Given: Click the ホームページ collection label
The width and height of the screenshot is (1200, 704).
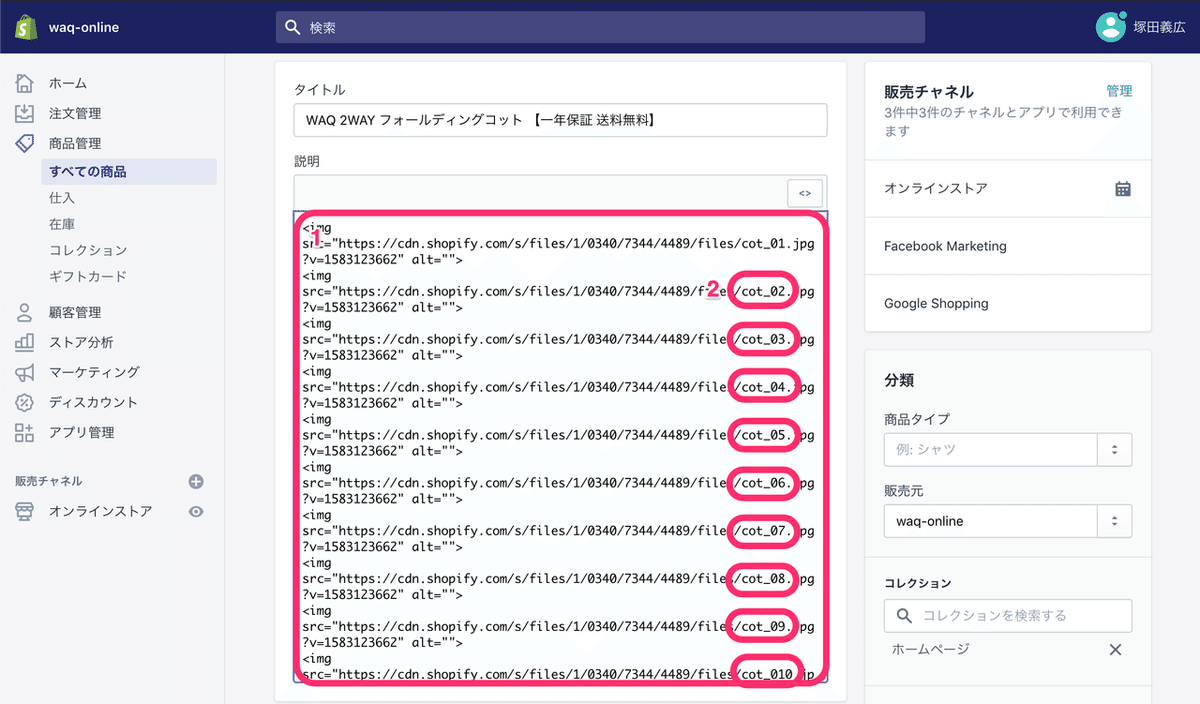Looking at the screenshot, I should coord(931,649).
